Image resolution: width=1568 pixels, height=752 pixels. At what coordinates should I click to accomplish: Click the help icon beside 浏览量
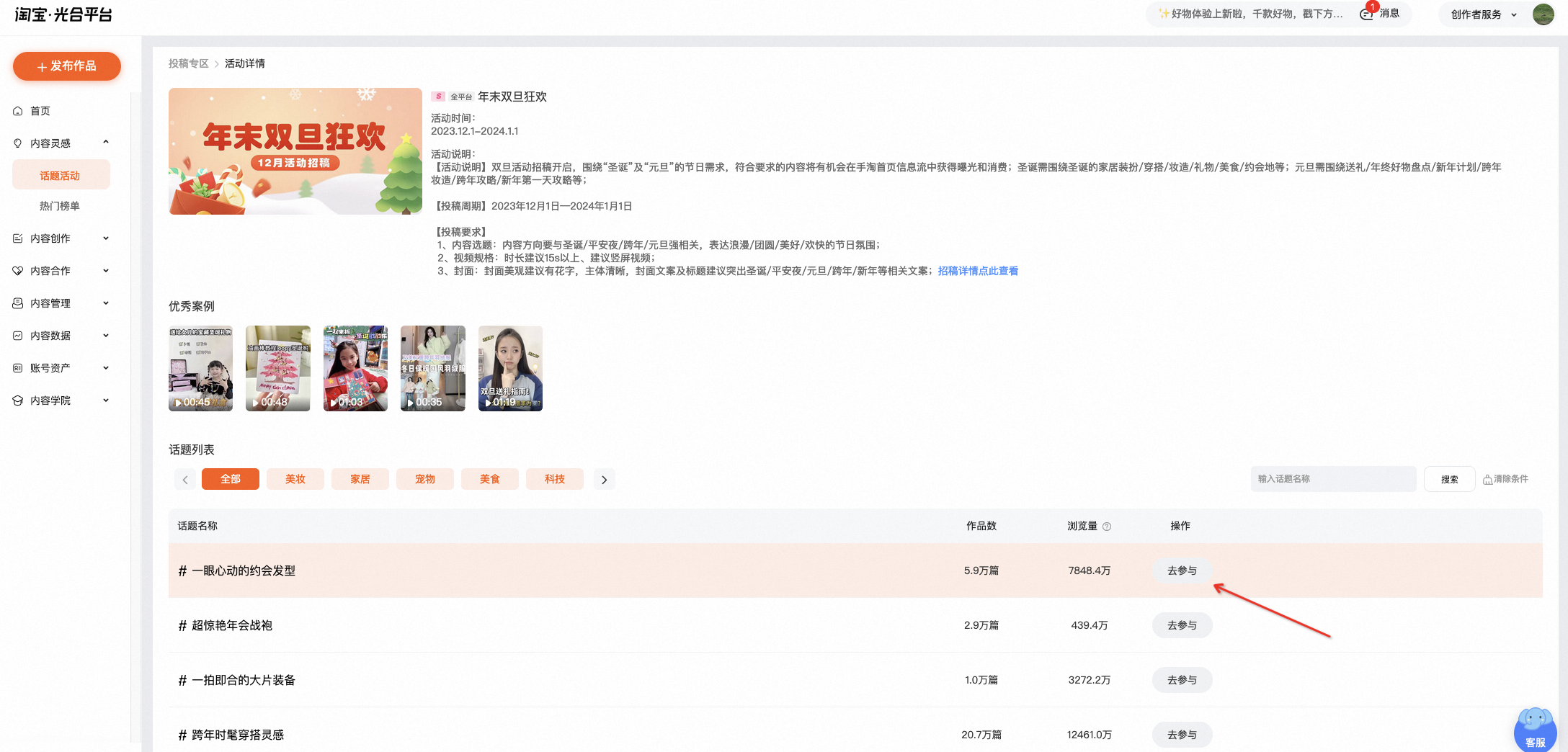coord(1107,527)
